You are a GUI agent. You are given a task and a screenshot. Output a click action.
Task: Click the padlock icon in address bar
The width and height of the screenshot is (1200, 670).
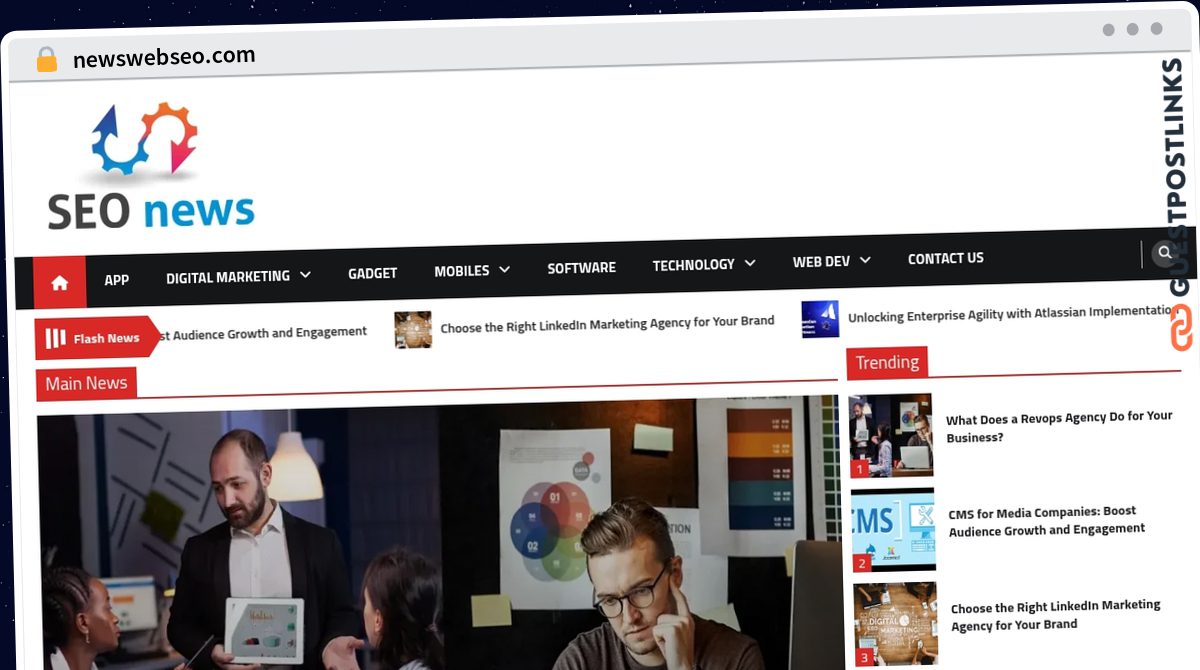pyautogui.click(x=47, y=60)
